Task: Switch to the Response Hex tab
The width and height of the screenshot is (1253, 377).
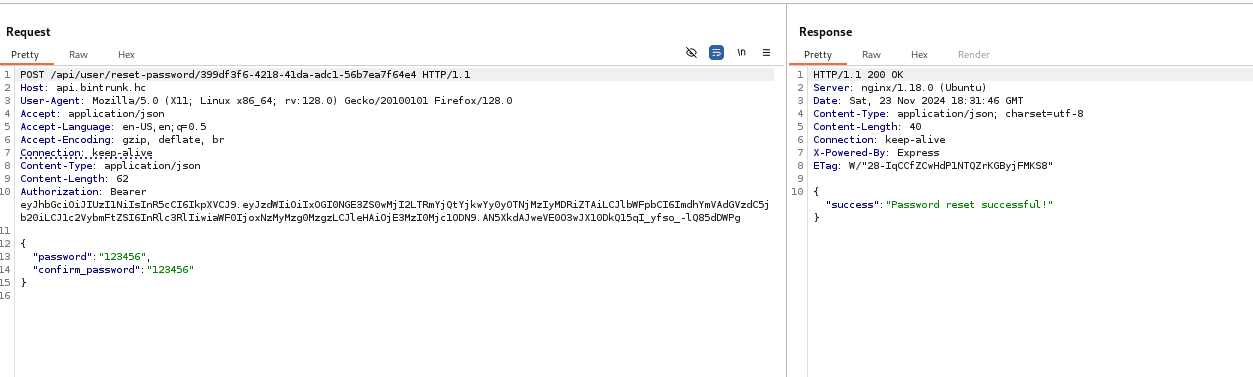Action: [x=919, y=55]
